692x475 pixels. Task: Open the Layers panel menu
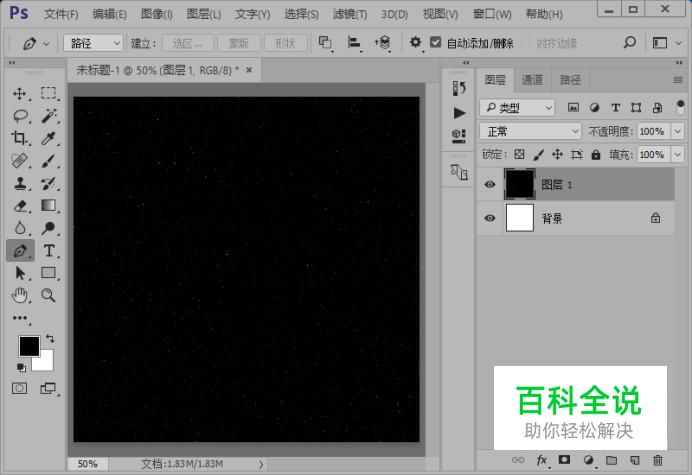(678, 80)
